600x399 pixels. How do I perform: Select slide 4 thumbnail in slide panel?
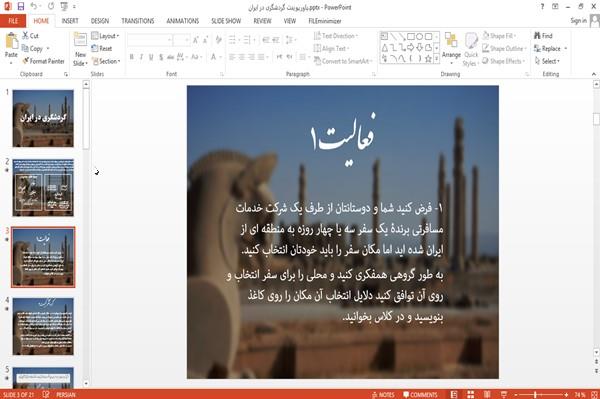click(43, 326)
